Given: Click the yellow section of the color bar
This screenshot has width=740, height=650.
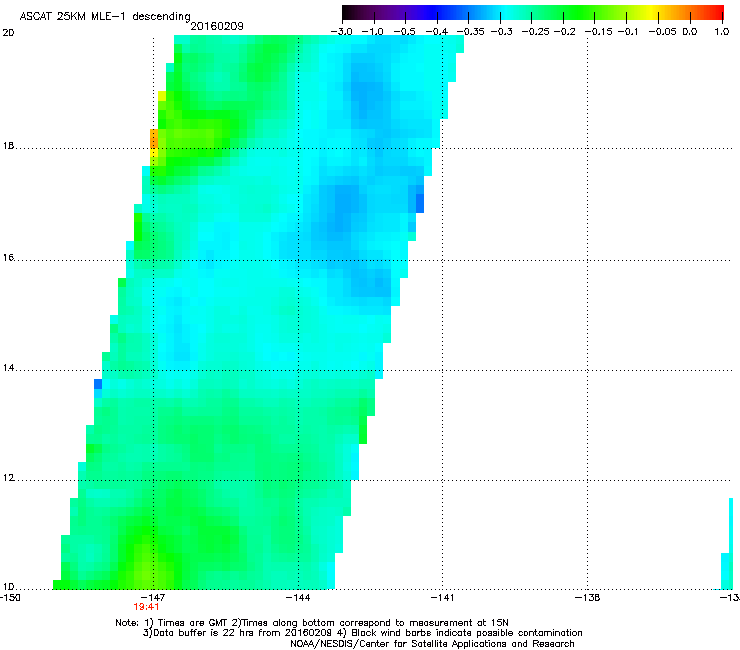Looking at the screenshot, I should [x=653, y=13].
